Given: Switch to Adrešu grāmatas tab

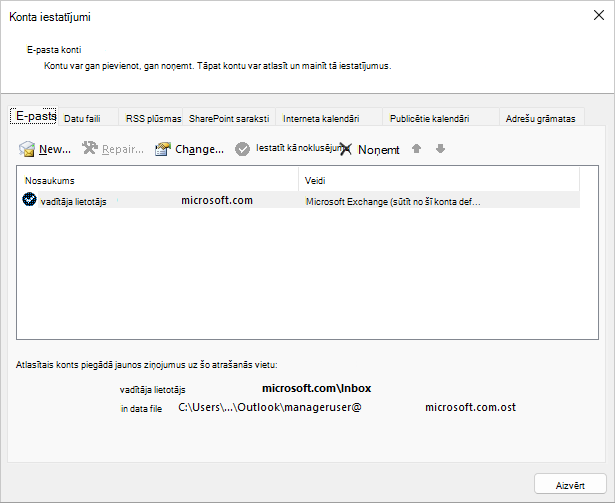Looking at the screenshot, I should point(542,118).
